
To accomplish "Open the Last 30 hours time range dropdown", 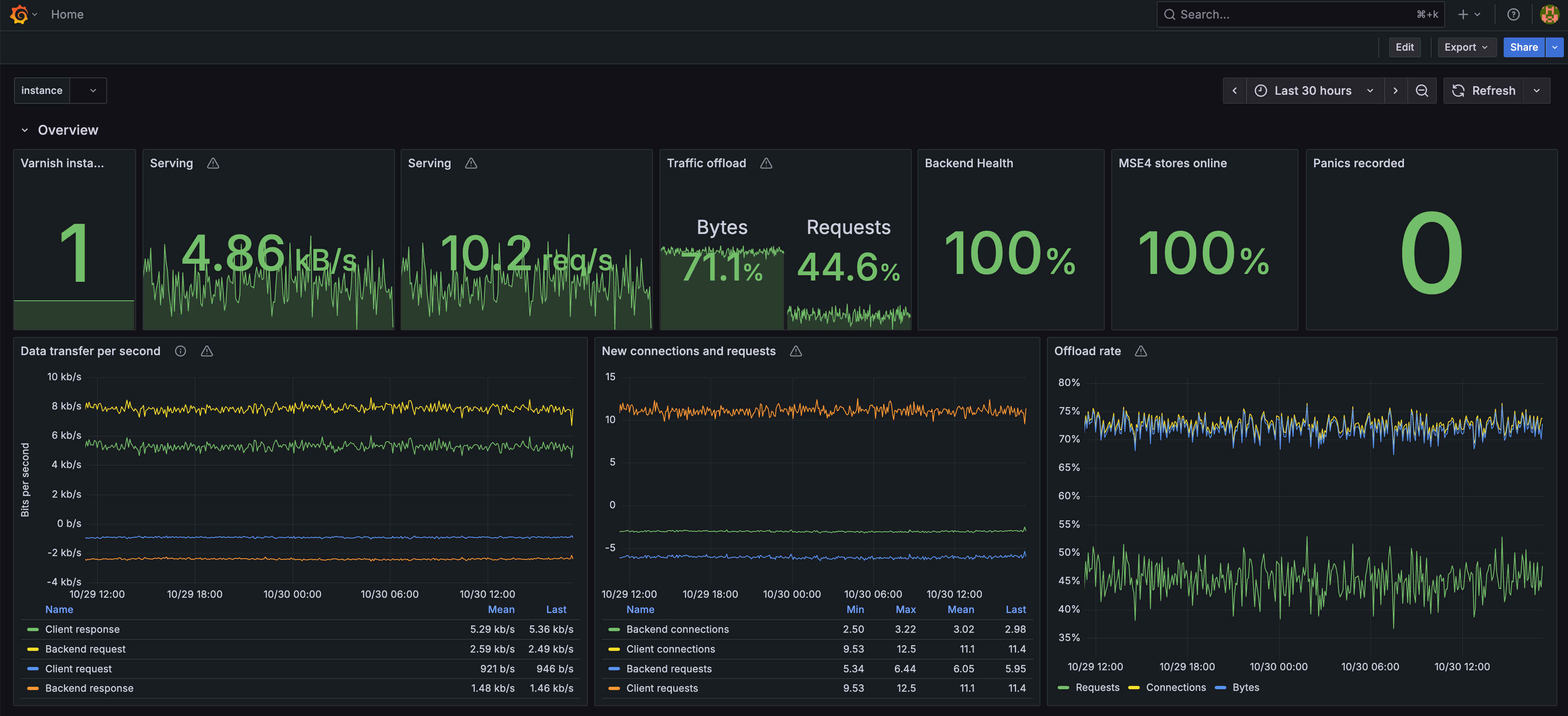I will tap(1314, 90).
